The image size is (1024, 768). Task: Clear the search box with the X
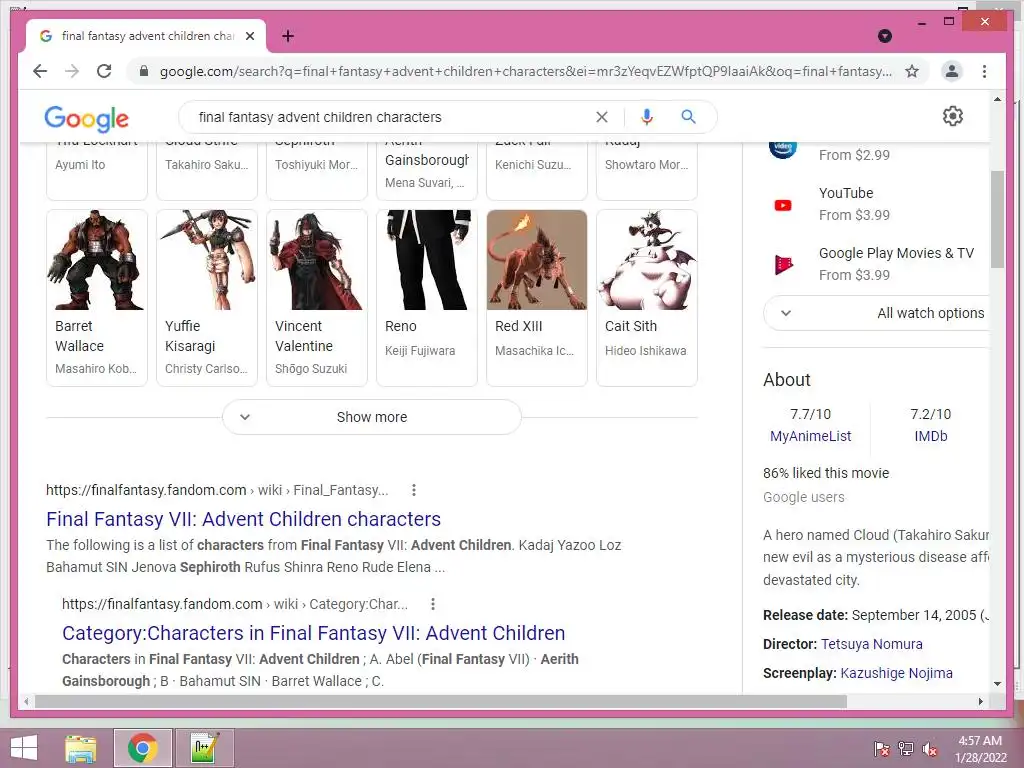601,117
